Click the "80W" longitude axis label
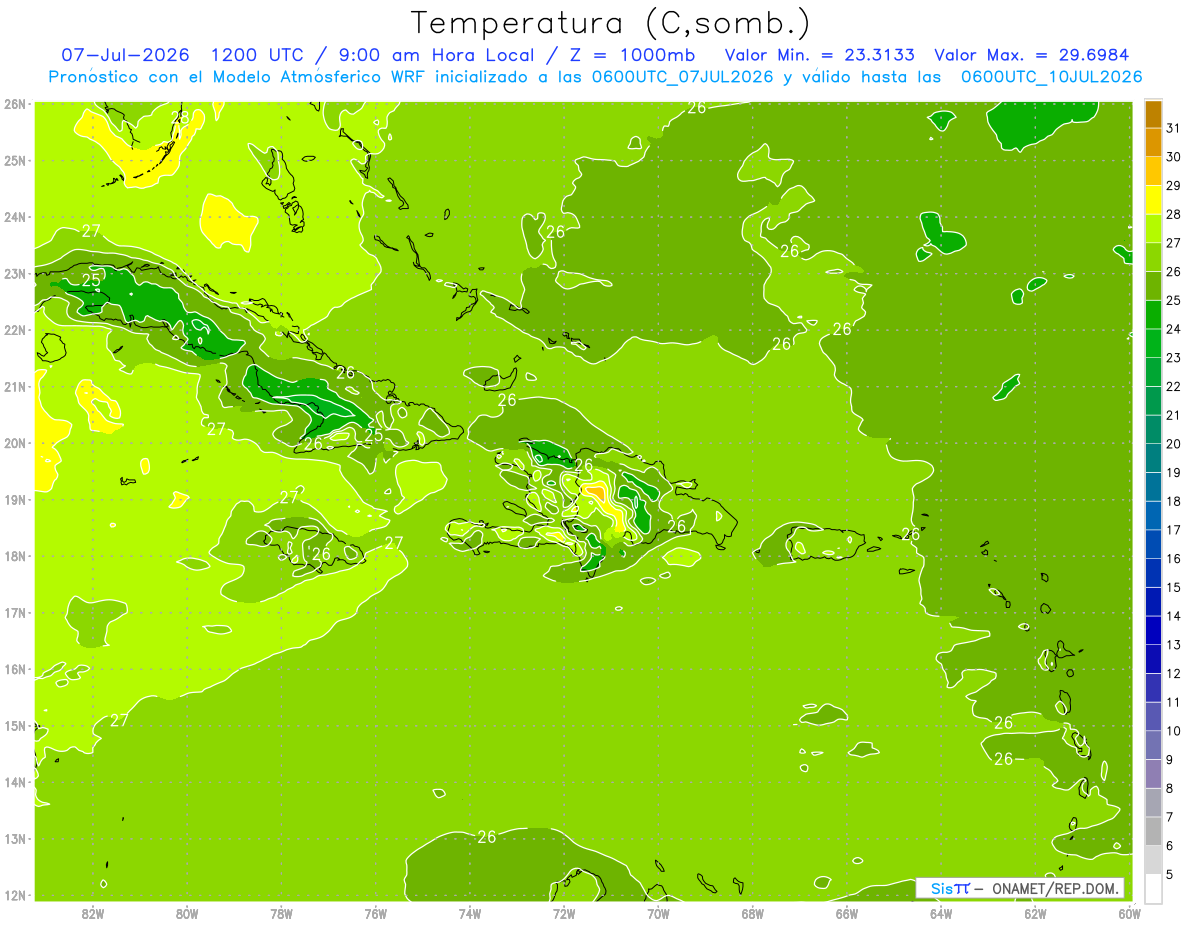The image size is (1200, 927). (187, 914)
